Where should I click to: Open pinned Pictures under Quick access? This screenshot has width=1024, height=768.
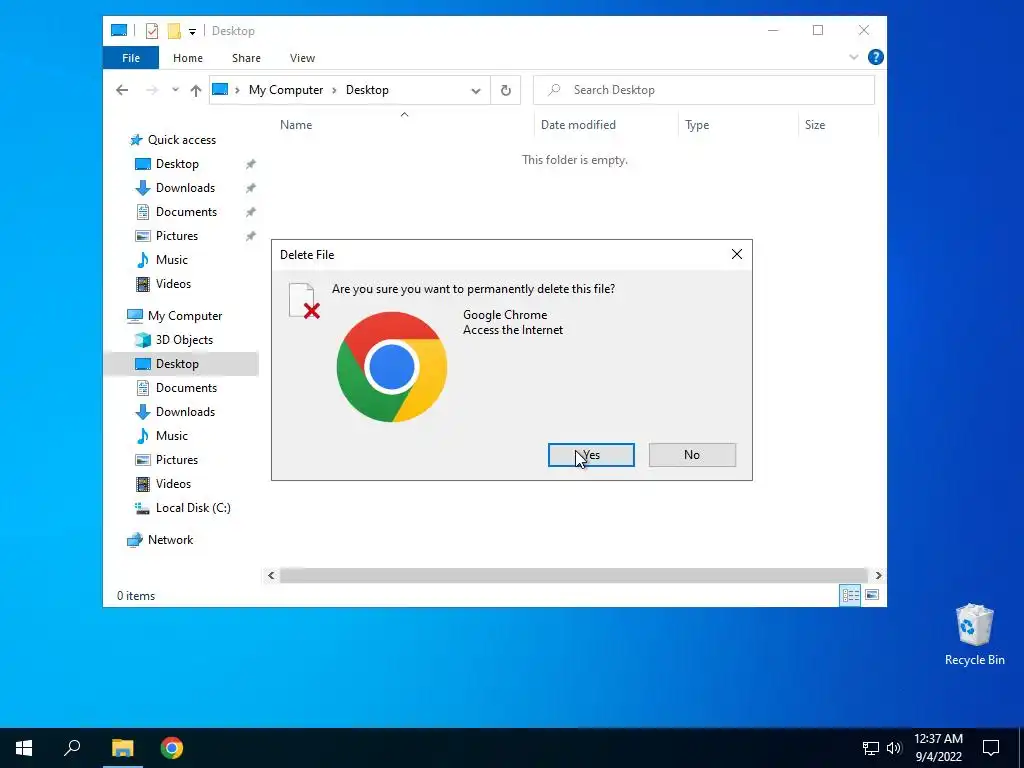[176, 236]
